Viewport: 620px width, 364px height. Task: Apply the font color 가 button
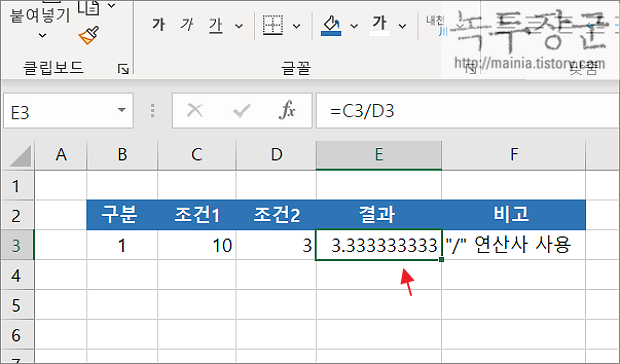click(380, 25)
